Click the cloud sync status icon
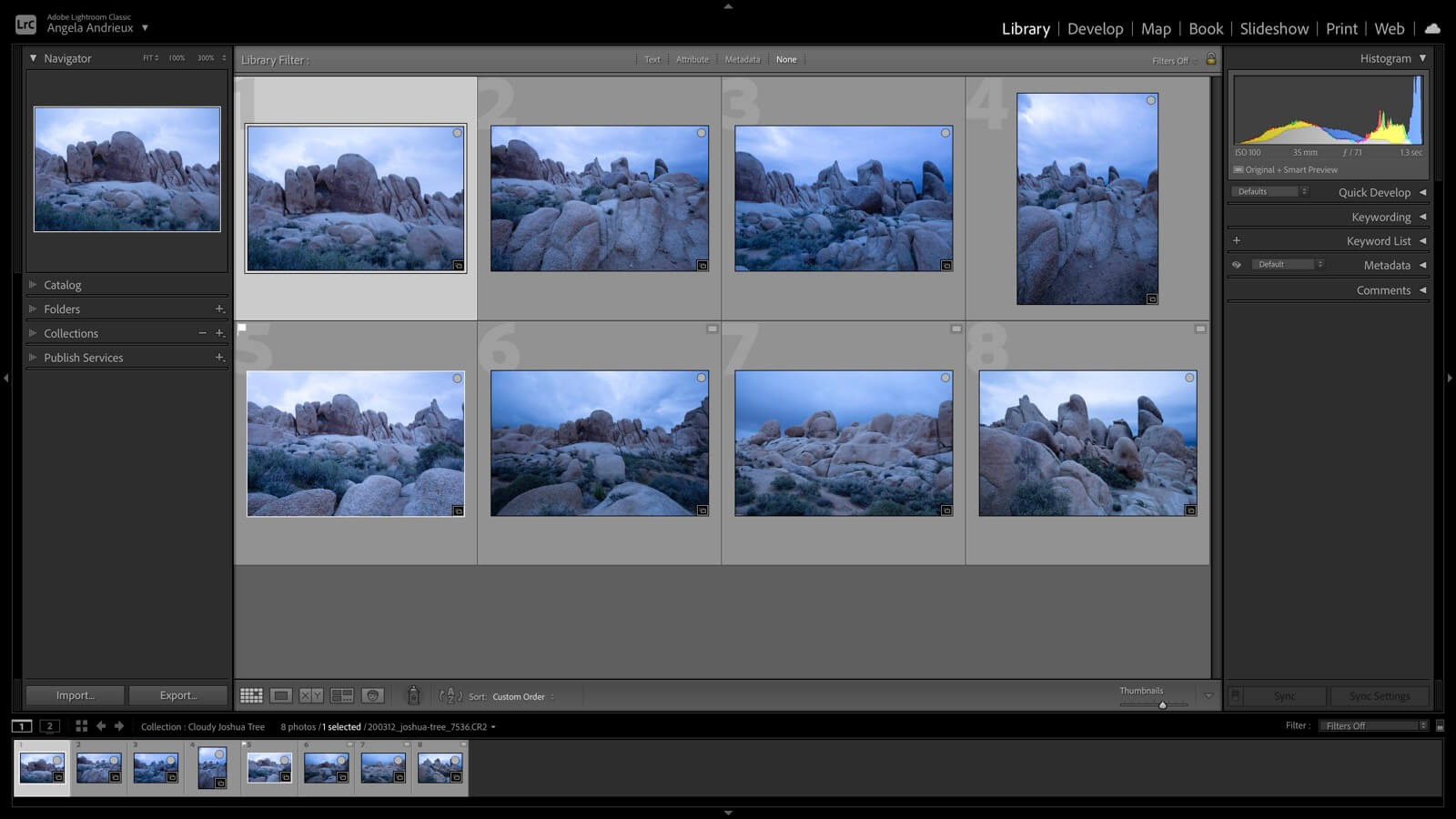Image resolution: width=1456 pixels, height=819 pixels. 1432,28
